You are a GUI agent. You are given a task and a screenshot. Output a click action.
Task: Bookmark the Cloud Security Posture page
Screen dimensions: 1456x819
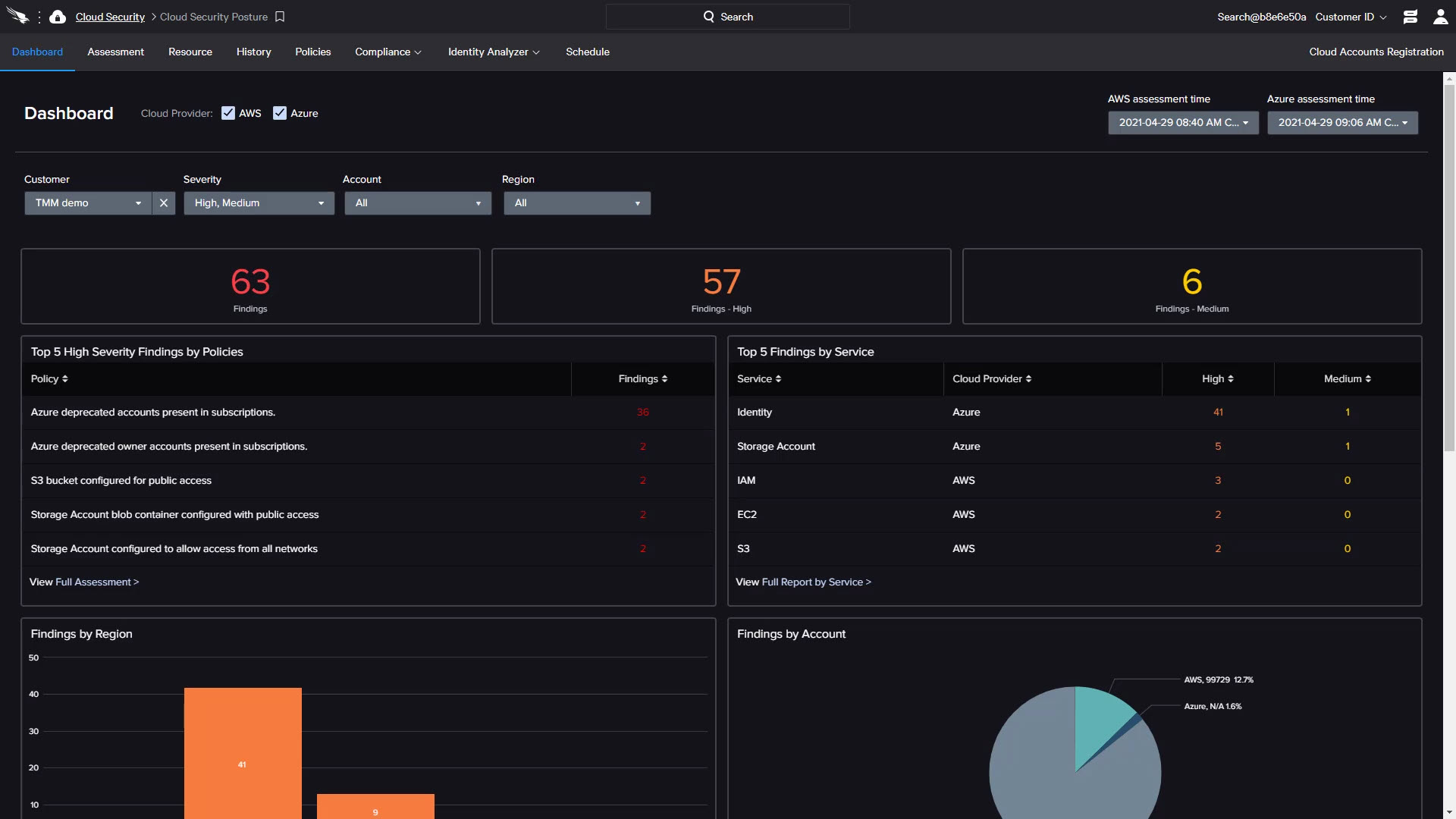coord(280,17)
